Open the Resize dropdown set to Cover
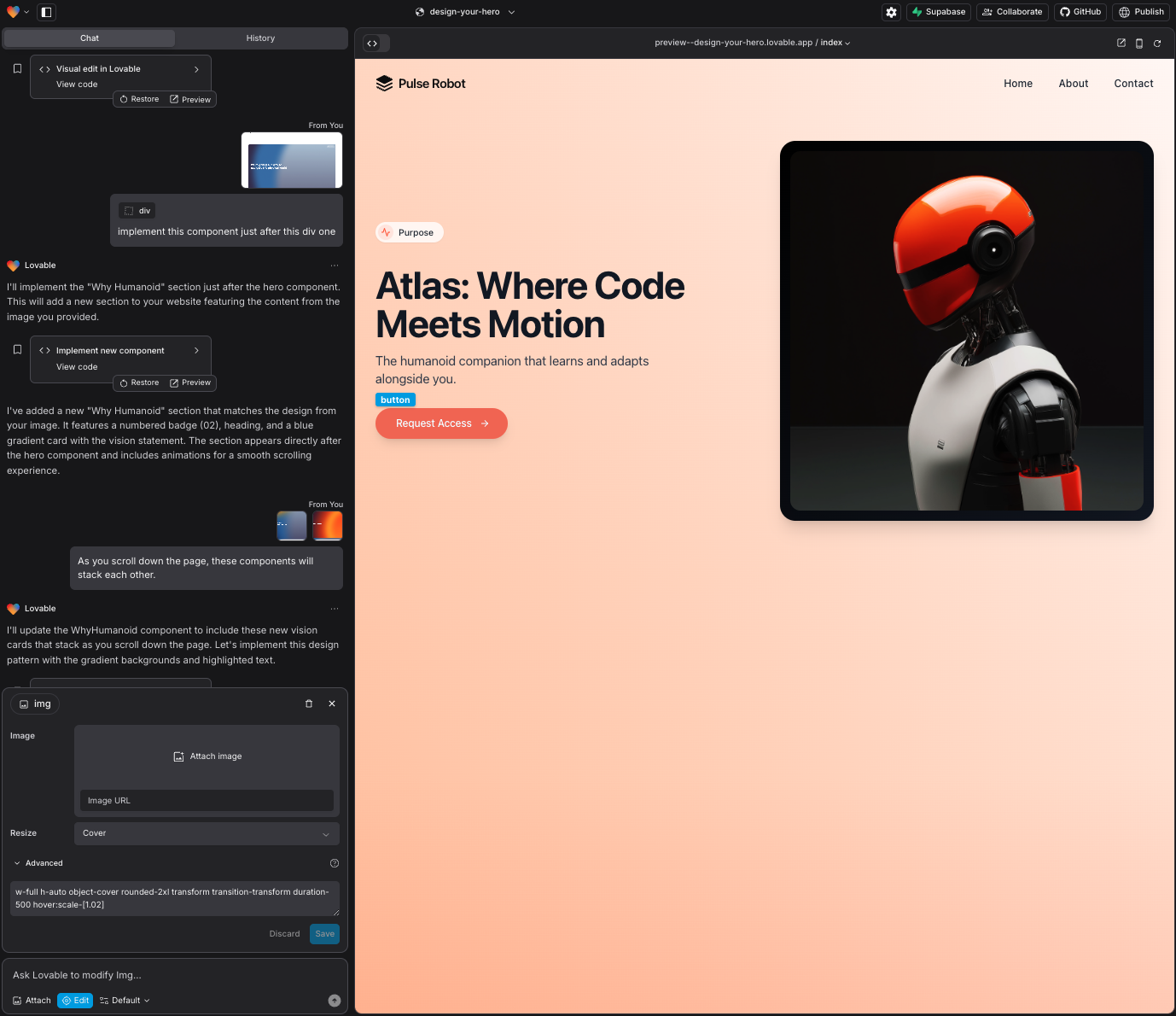This screenshot has width=1176, height=1016. pos(206,833)
